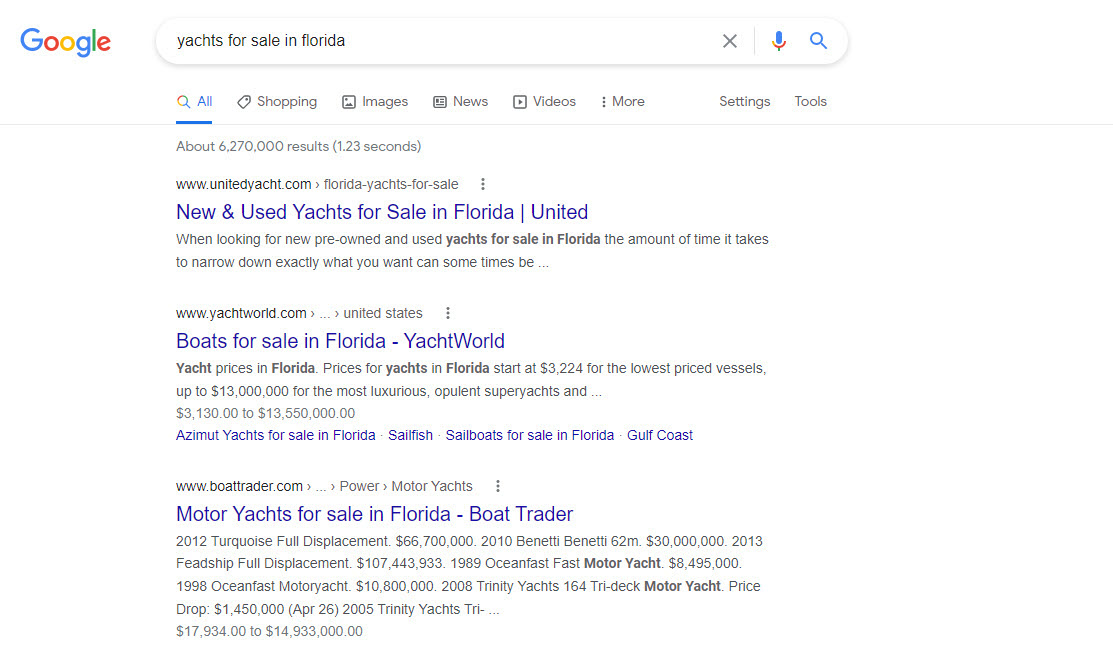Clear the search box with X icon

(730, 41)
